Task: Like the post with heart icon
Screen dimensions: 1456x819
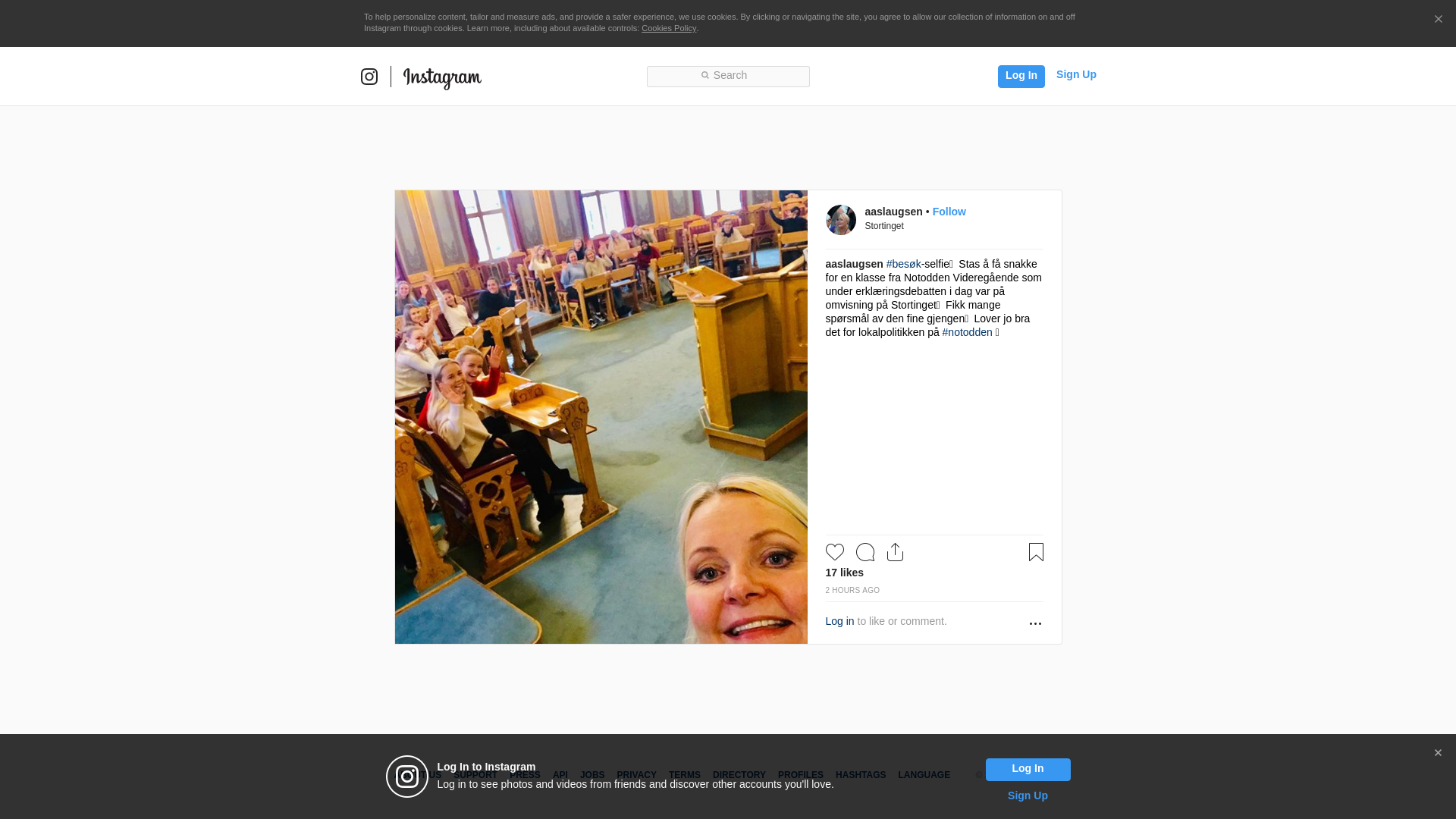Action: pos(834,552)
